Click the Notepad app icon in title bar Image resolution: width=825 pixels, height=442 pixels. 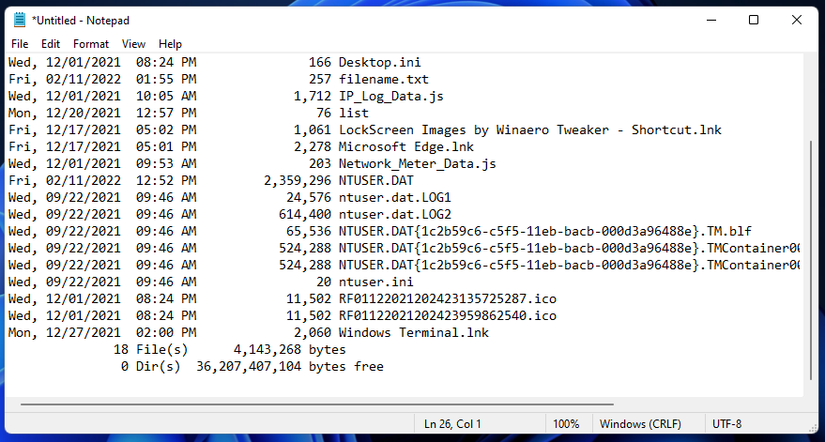click(x=19, y=20)
